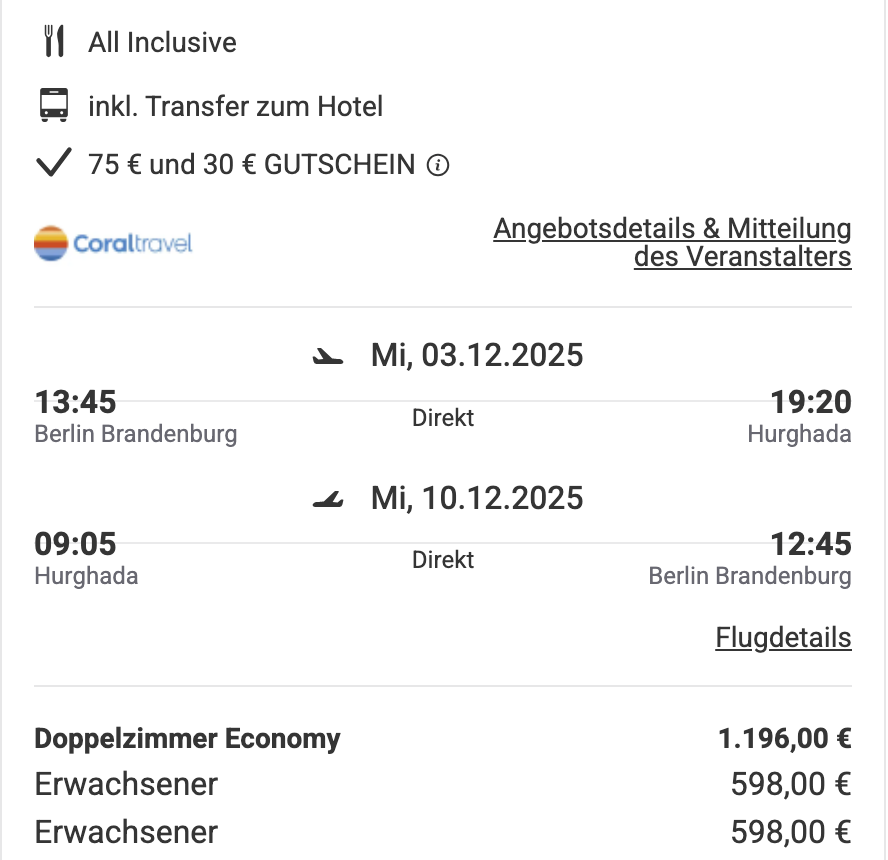
Task: Click the 09:05 departure time from Hurghada
Action: tap(75, 545)
